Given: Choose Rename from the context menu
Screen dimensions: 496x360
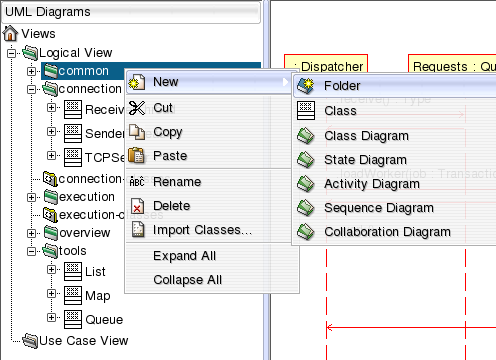Looking at the screenshot, I should pyautogui.click(x=209, y=182).
